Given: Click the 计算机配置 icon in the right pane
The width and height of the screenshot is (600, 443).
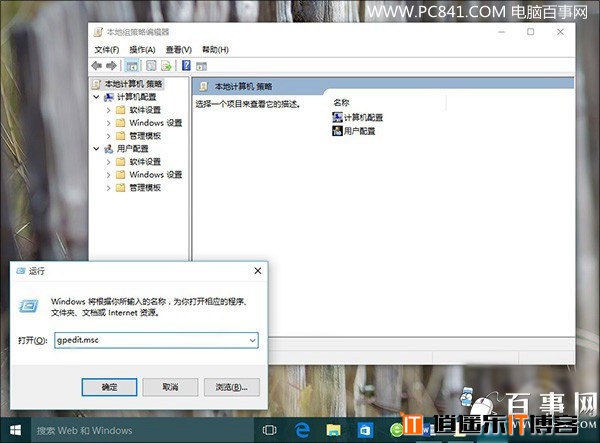Looking at the screenshot, I should (337, 117).
